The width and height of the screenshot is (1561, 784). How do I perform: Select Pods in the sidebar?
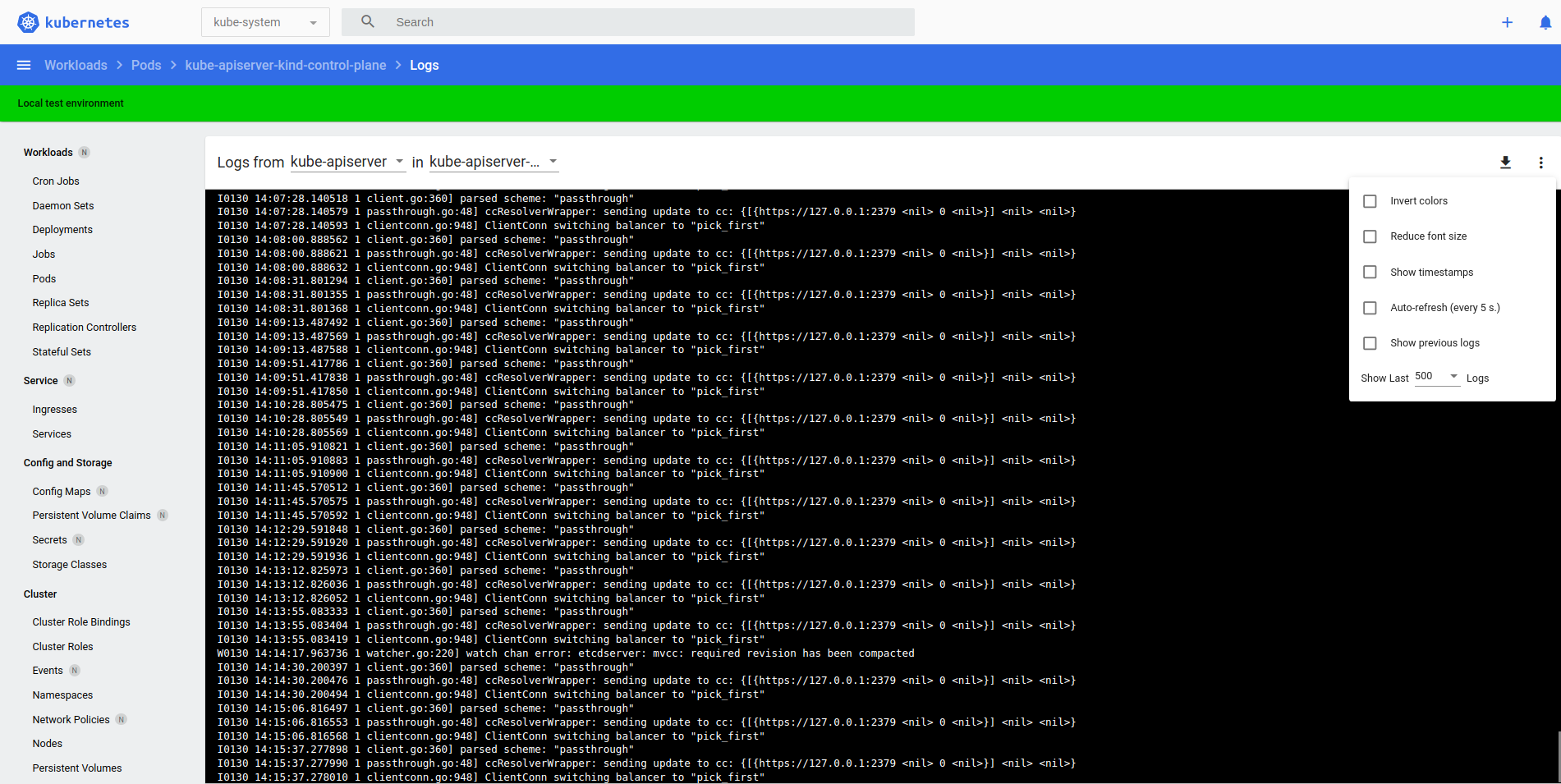[44, 278]
